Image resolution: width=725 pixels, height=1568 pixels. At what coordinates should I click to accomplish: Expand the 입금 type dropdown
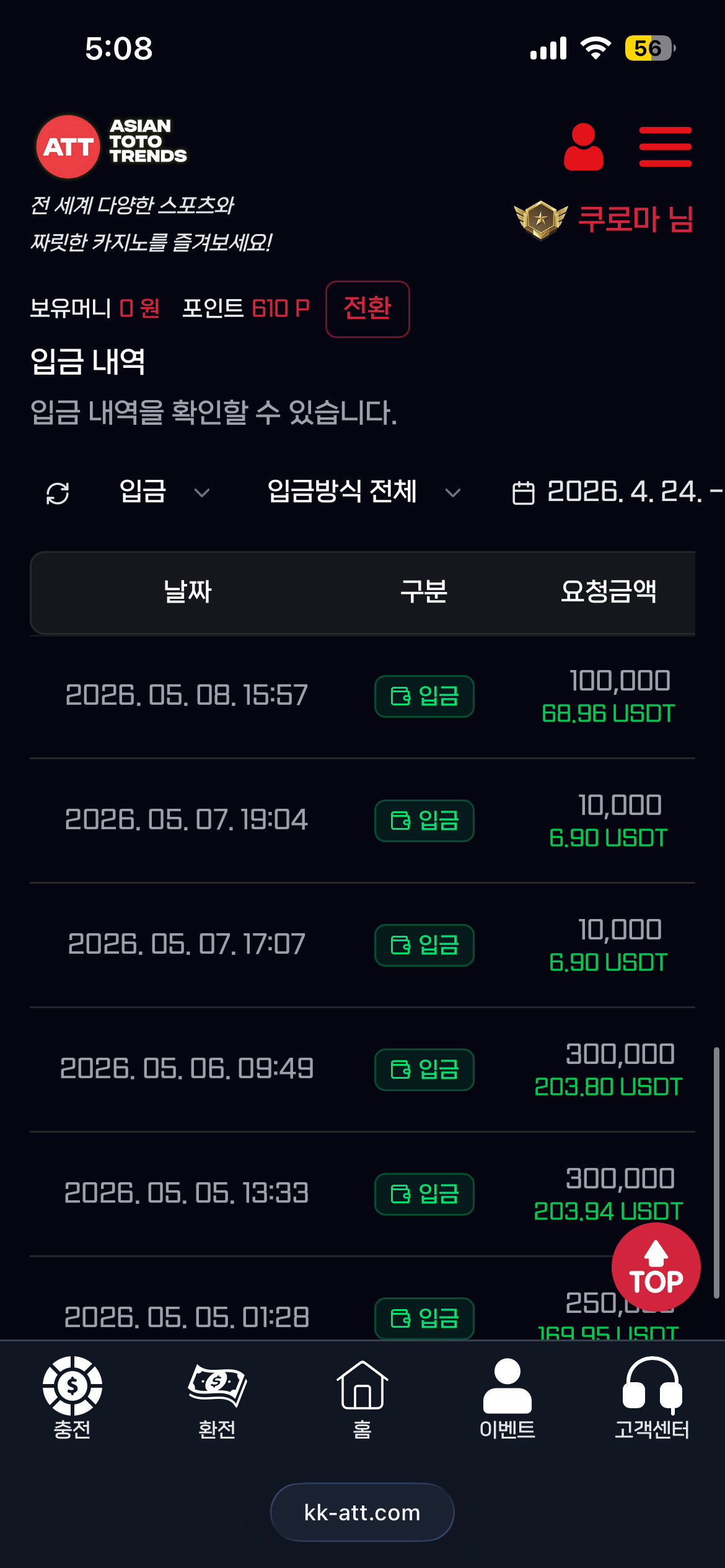[164, 492]
